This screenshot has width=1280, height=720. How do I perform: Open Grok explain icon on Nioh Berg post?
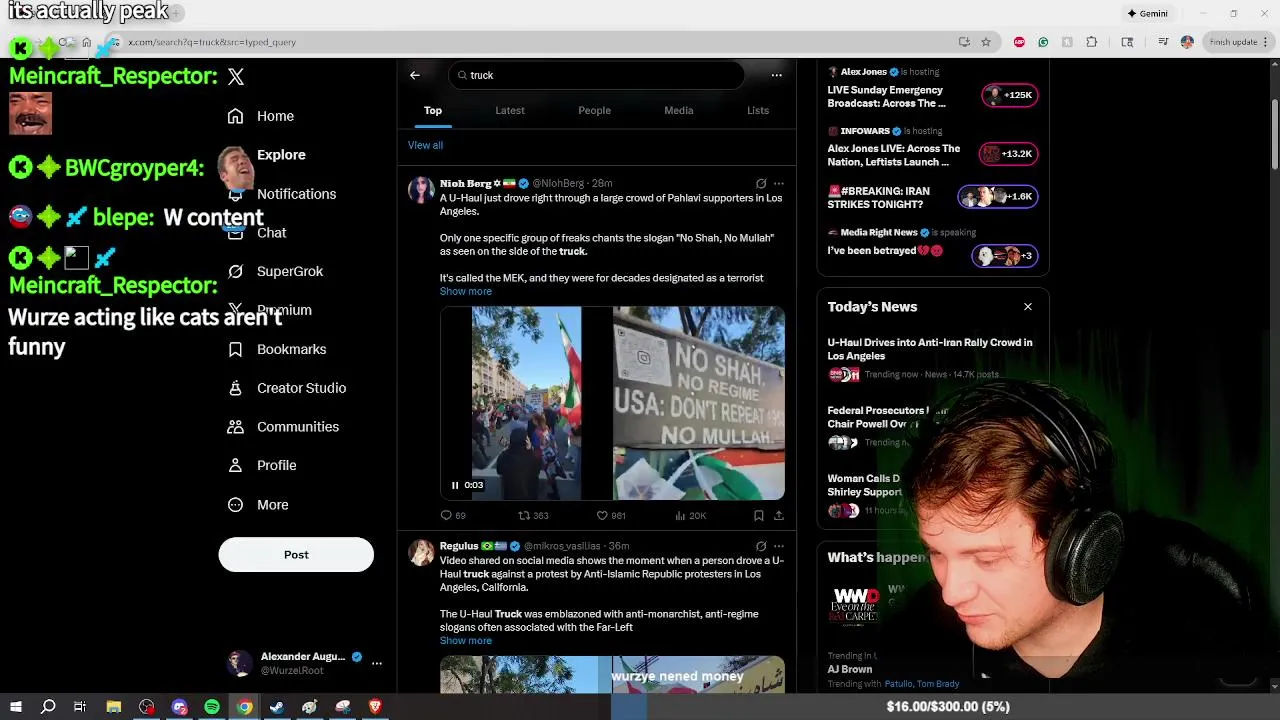pos(761,184)
